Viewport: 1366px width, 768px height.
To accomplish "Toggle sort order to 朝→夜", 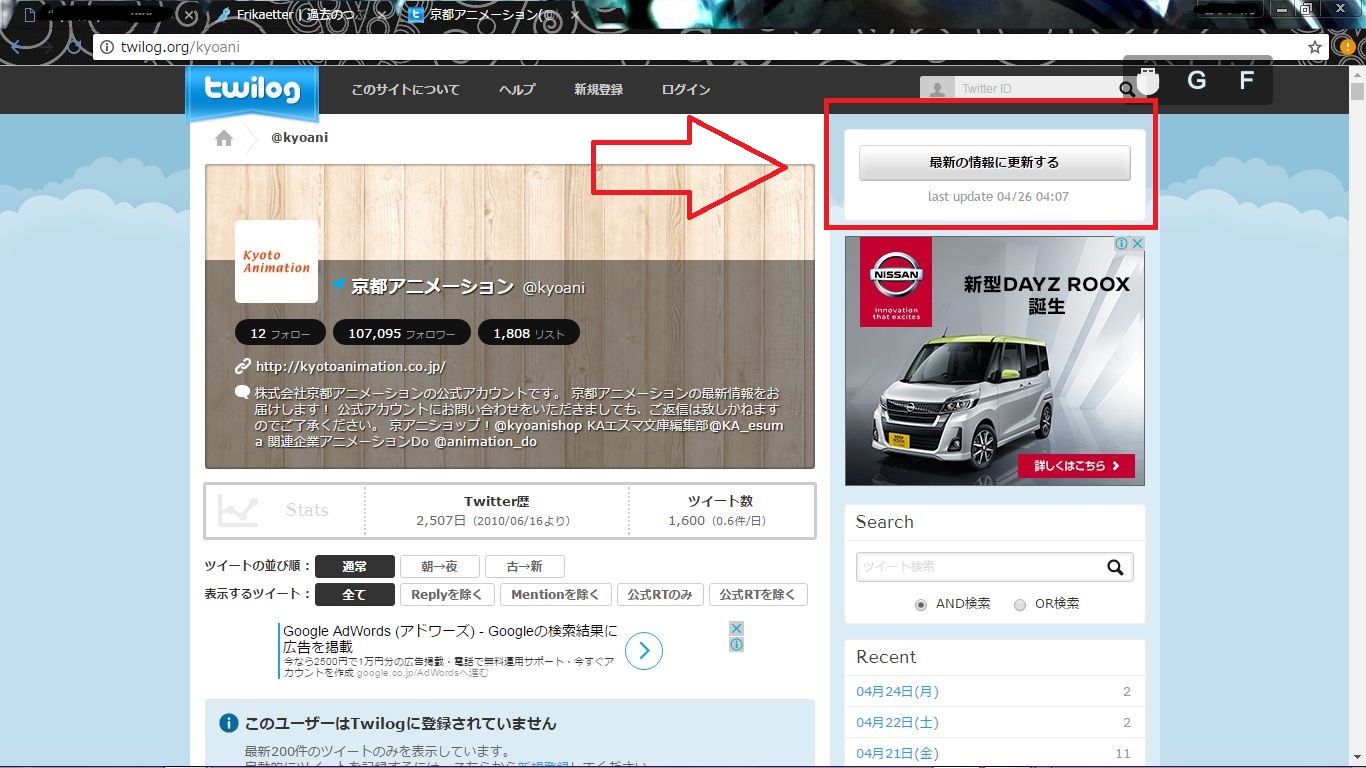I will [x=439, y=566].
